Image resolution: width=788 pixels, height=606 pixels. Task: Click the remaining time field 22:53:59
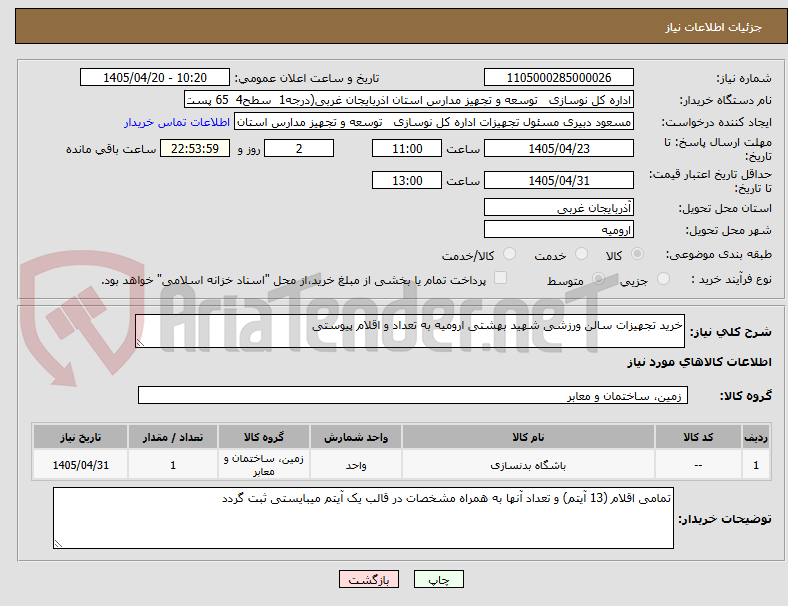pyautogui.click(x=195, y=149)
